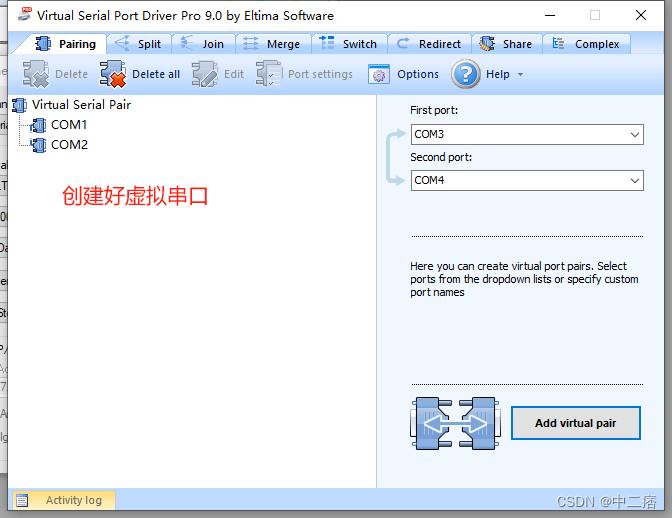Click the Join tab icon
The width and height of the screenshot is (672, 518).
coord(186,43)
